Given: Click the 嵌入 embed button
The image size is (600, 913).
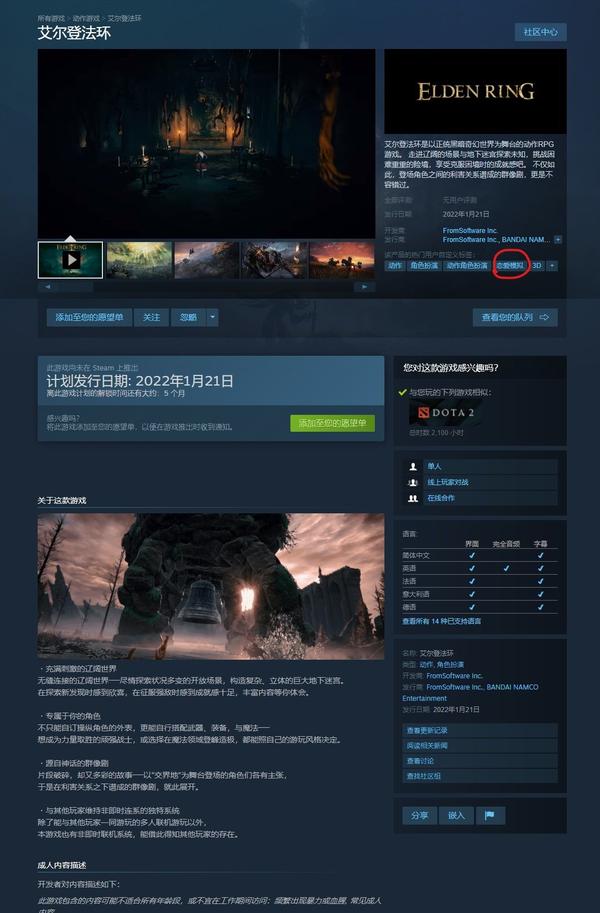Looking at the screenshot, I should pyautogui.click(x=456, y=815).
